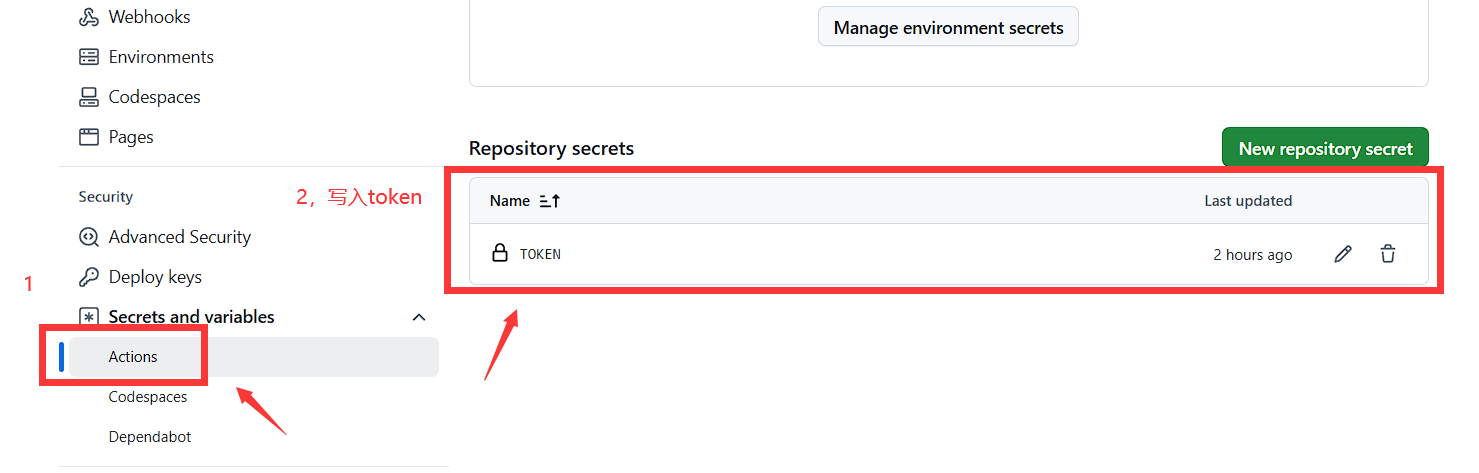Collapse the Secrets and variables chevron
Viewport: 1479px width, 473px height.
(419, 317)
